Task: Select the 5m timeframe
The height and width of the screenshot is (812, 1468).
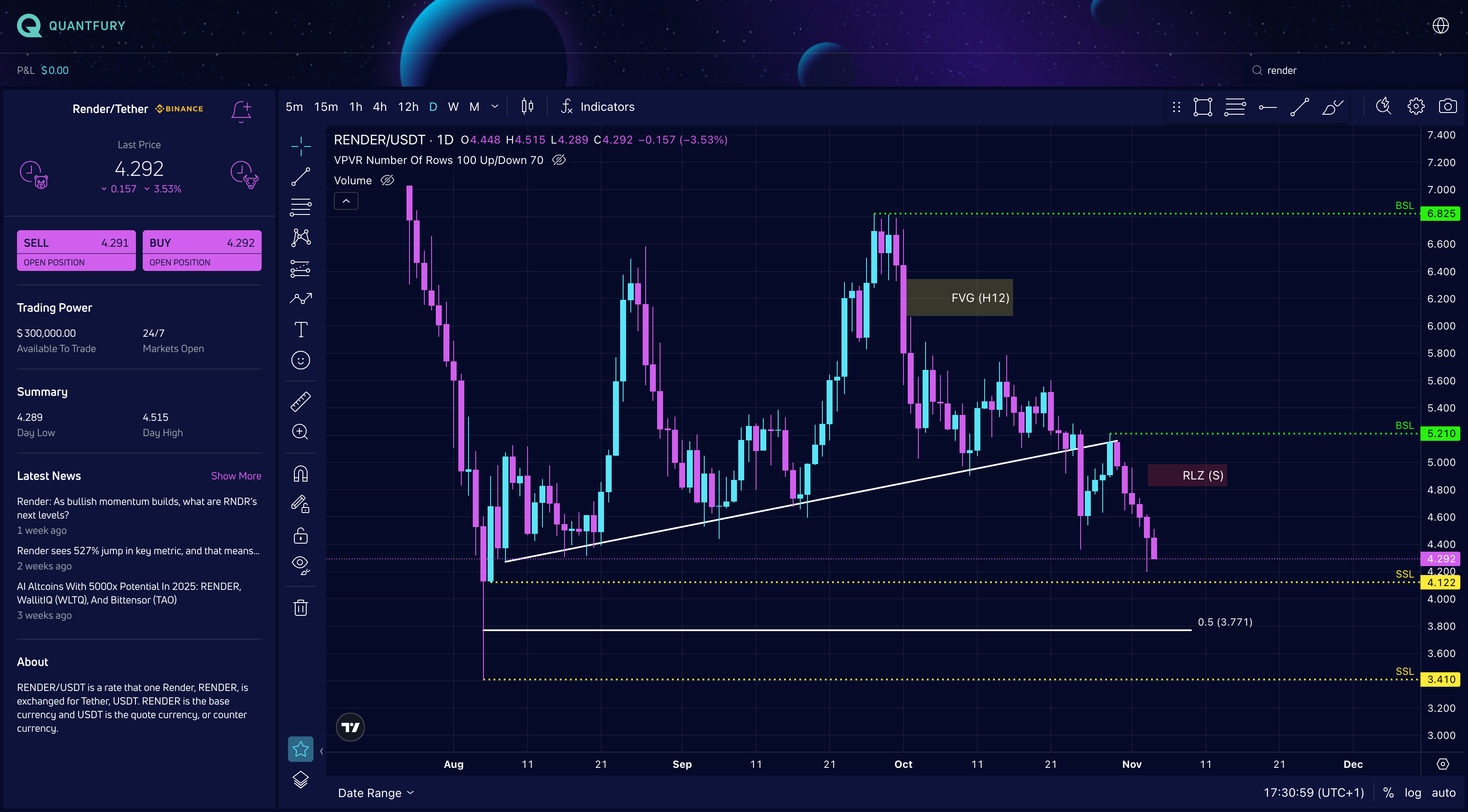Action: pyautogui.click(x=294, y=107)
